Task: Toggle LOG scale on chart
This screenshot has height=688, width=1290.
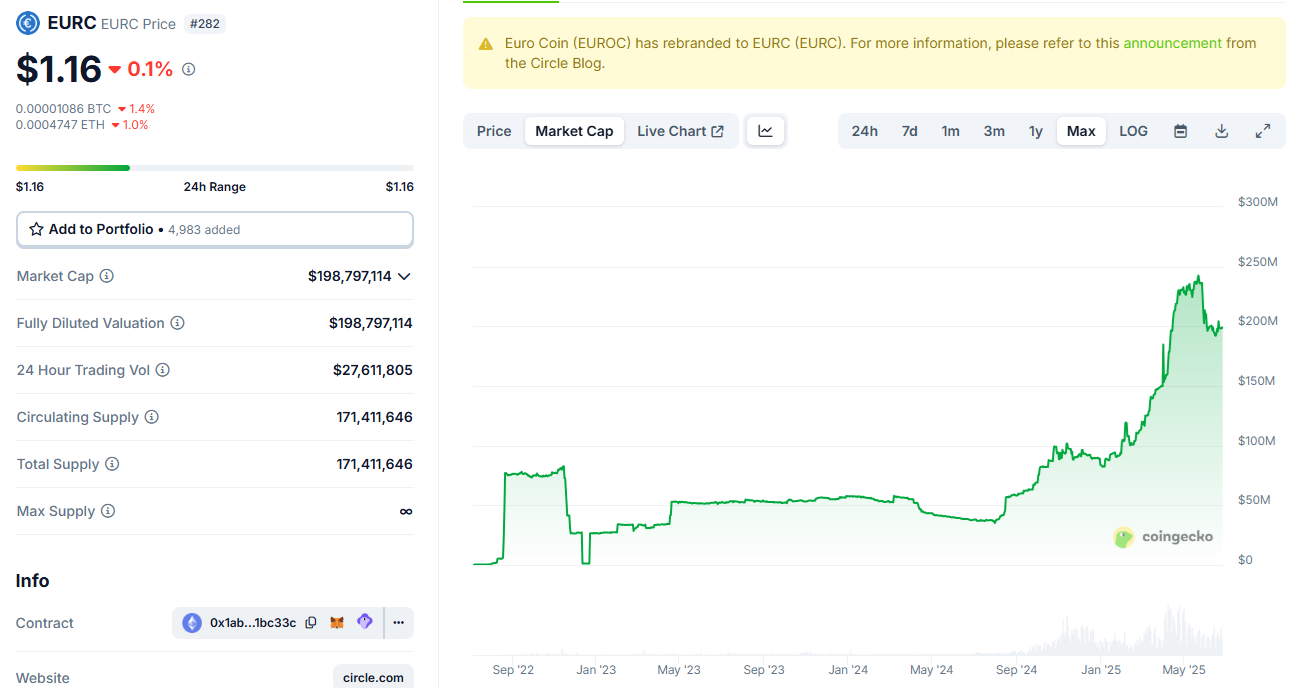Action: 1133,131
